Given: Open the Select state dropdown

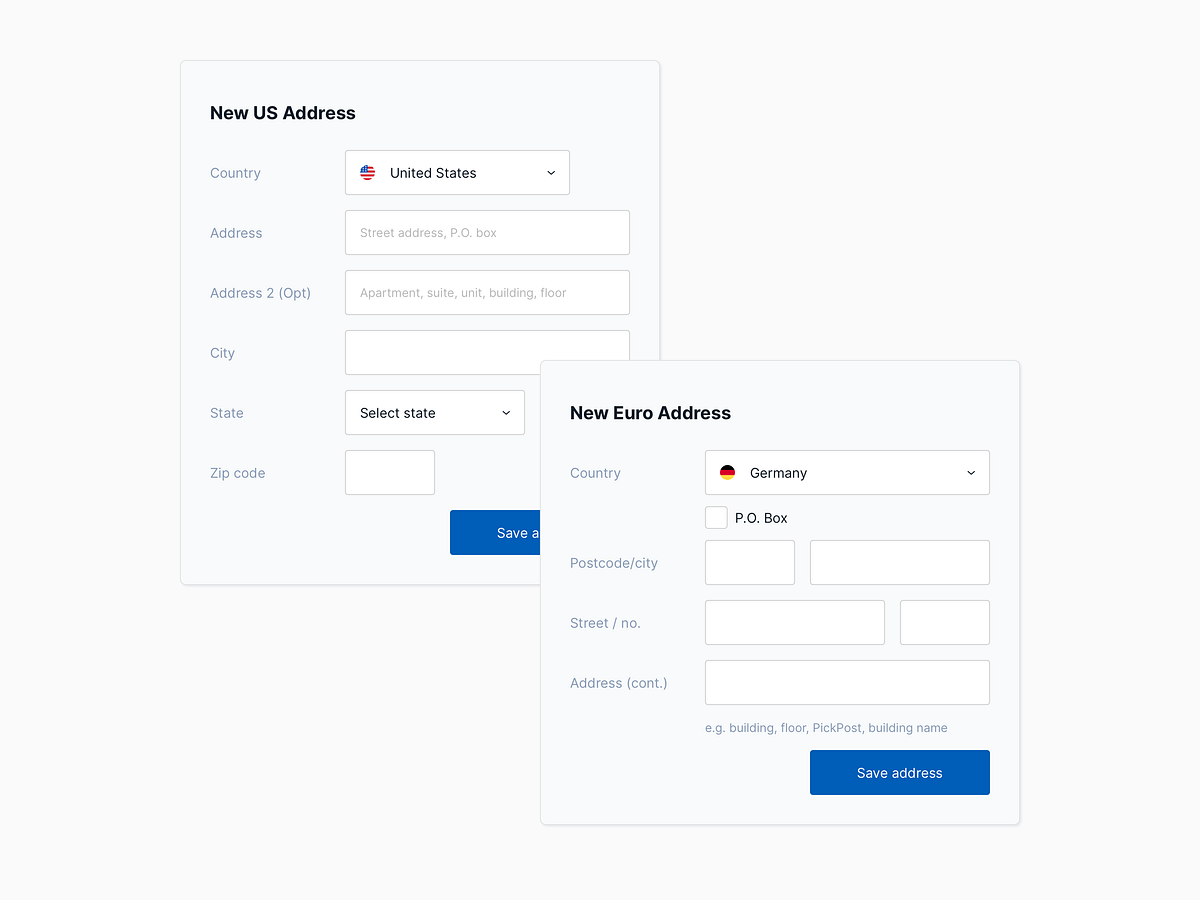Looking at the screenshot, I should coord(434,412).
